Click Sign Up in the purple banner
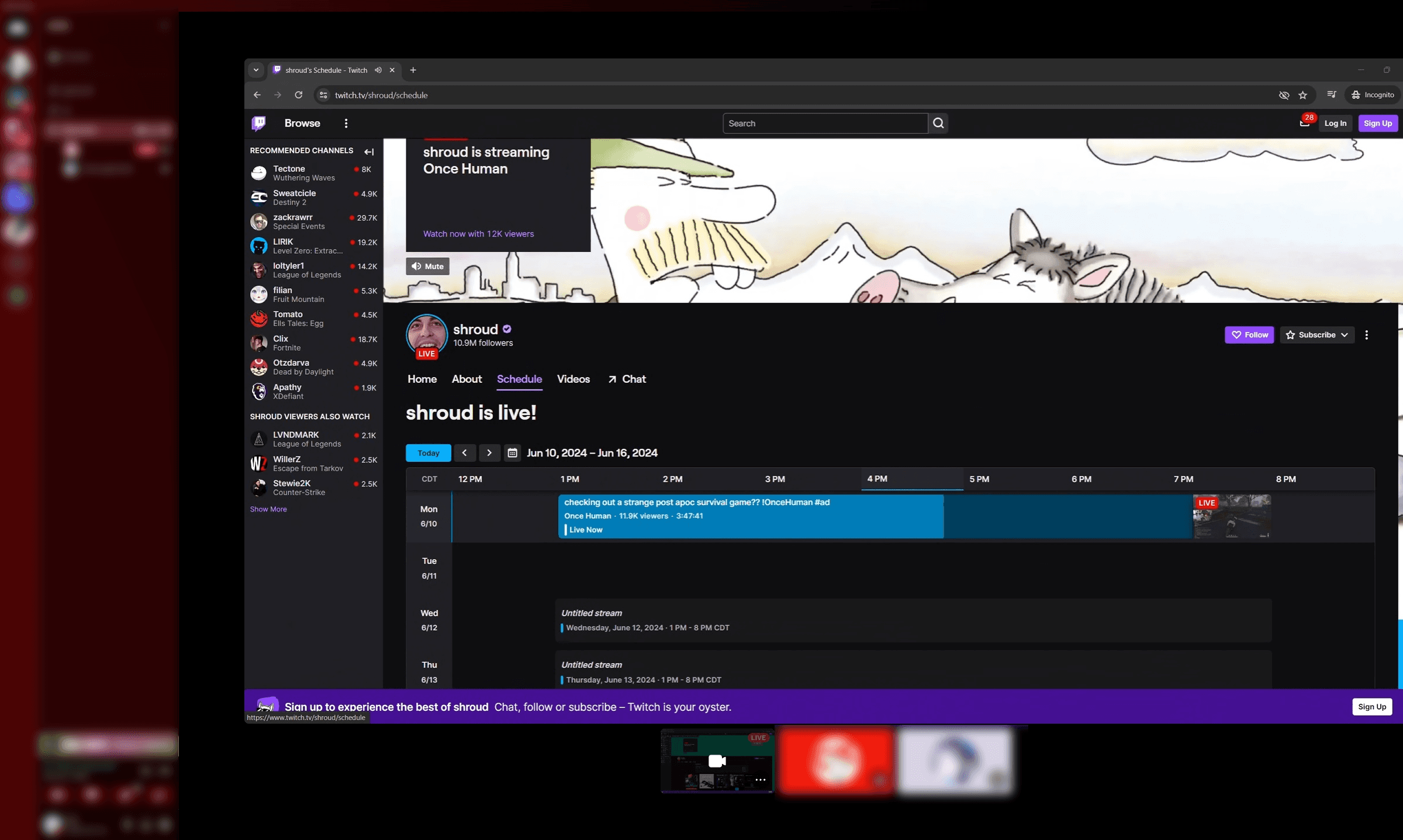This screenshot has width=1403, height=840. point(1372,707)
